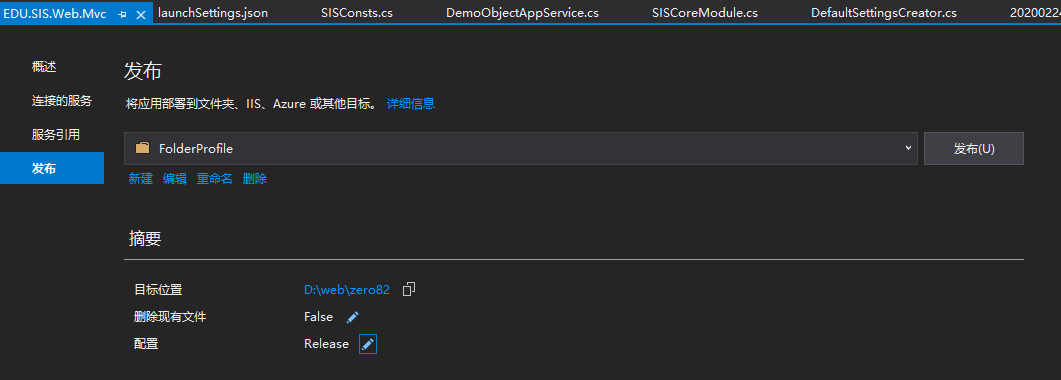This screenshot has width=1061, height=380.
Task: Switch to launchSettings.json tab
Action: click(x=212, y=13)
